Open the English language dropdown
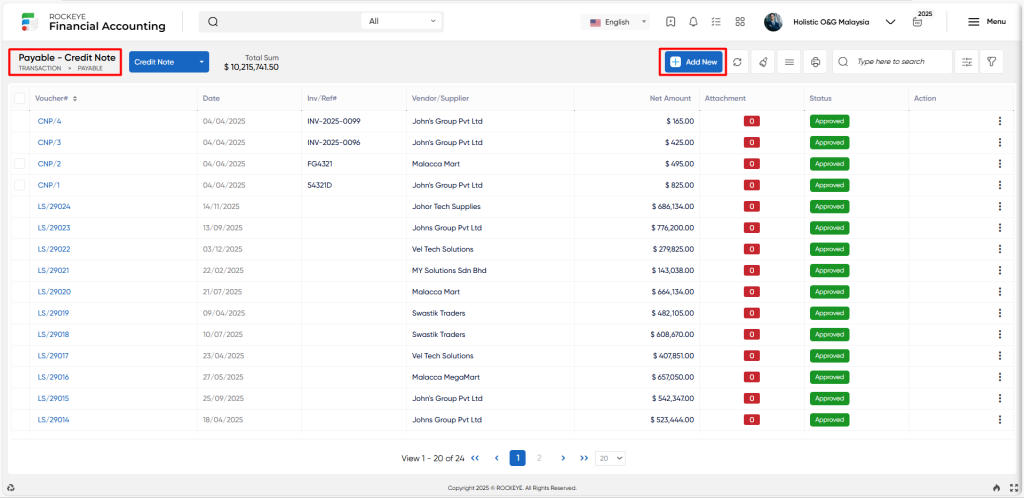This screenshot has height=498, width=1024. click(615, 22)
